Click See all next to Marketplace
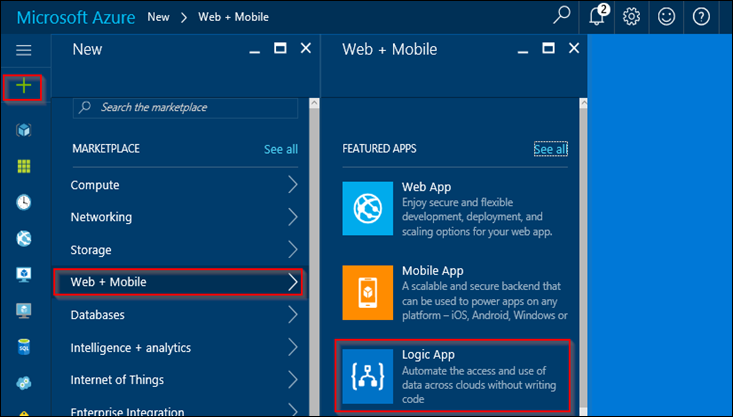Viewport: 733px width, 417px height. tap(280, 149)
